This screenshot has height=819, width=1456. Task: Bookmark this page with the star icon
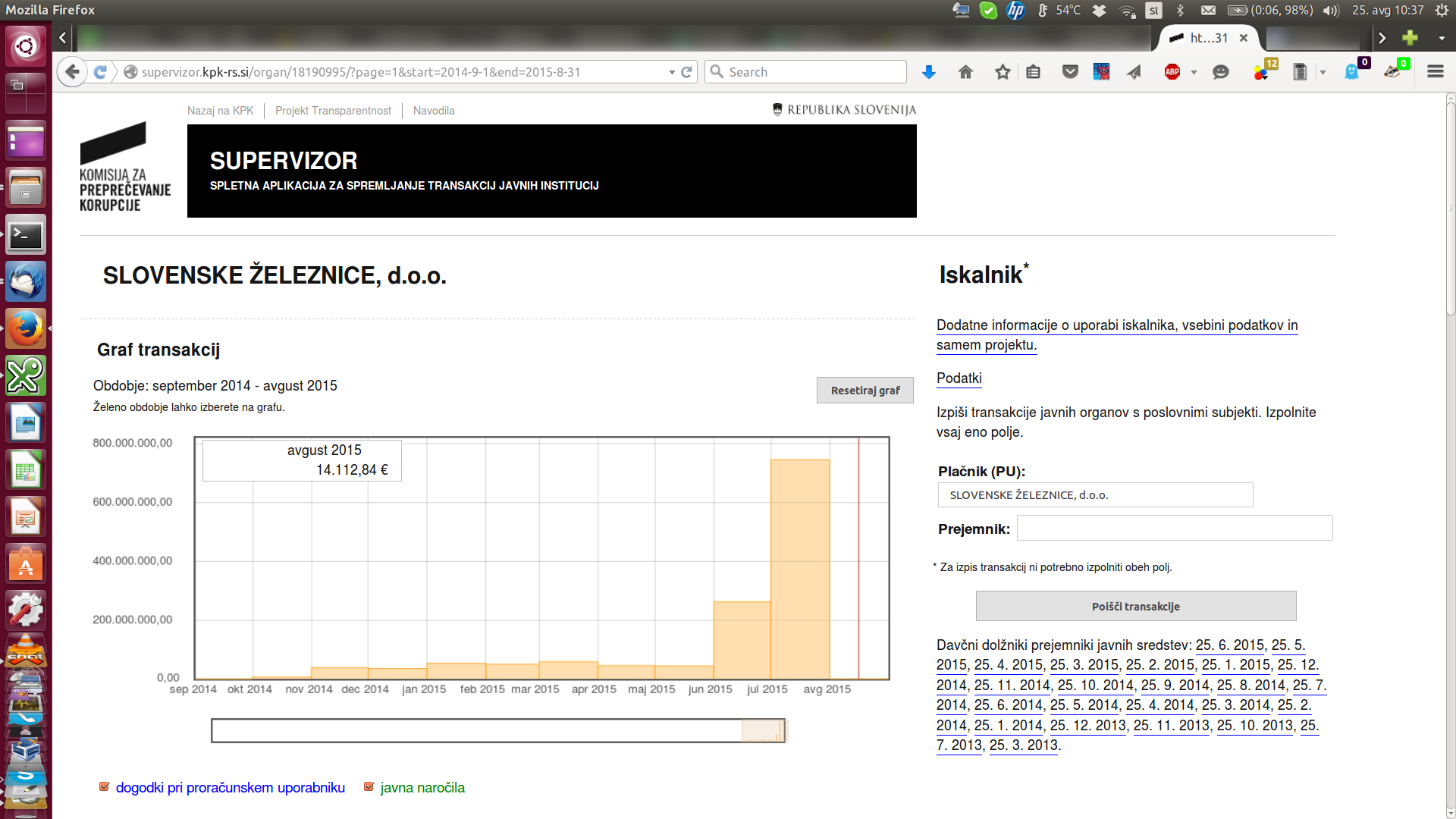pyautogui.click(x=1003, y=72)
